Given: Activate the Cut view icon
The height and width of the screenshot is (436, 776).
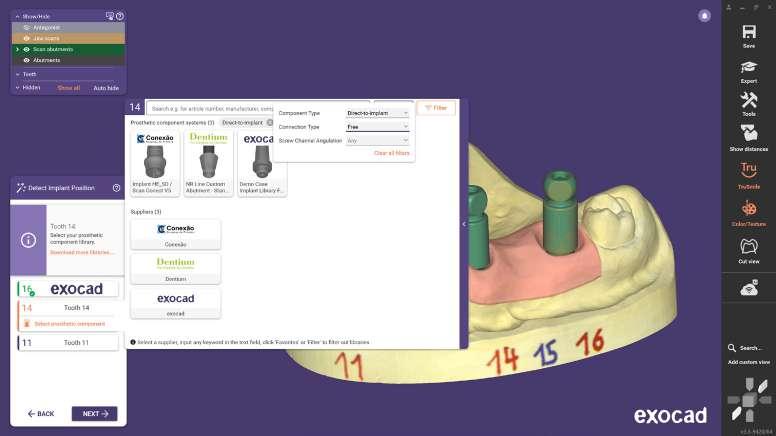Looking at the screenshot, I should pos(749,246).
